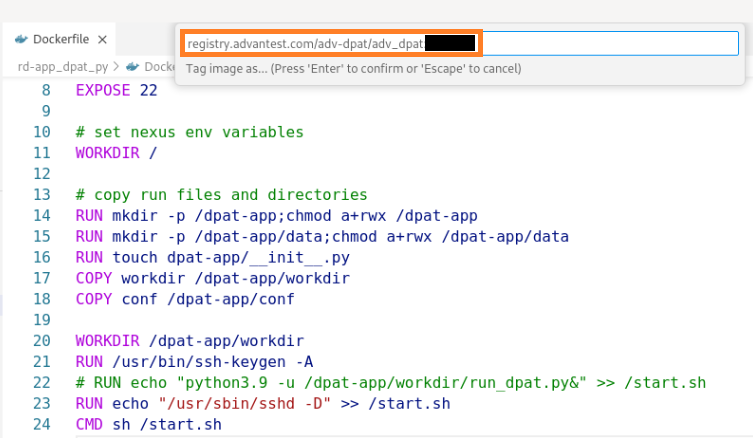Click the 'RUN touch dpat-app/__init__.py' line
This screenshot has height=438, width=753.
pyautogui.click(x=208, y=257)
